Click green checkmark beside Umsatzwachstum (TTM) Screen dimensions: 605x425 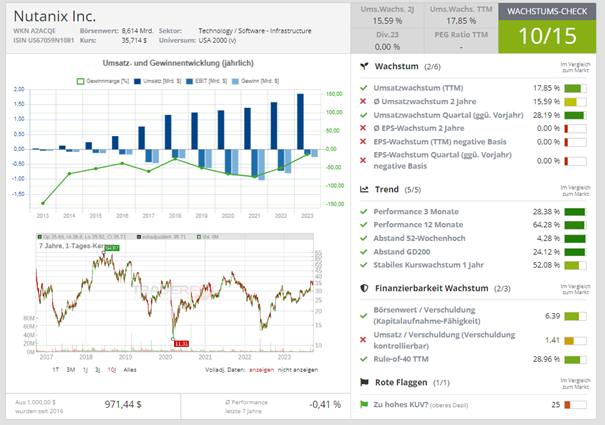(363, 88)
